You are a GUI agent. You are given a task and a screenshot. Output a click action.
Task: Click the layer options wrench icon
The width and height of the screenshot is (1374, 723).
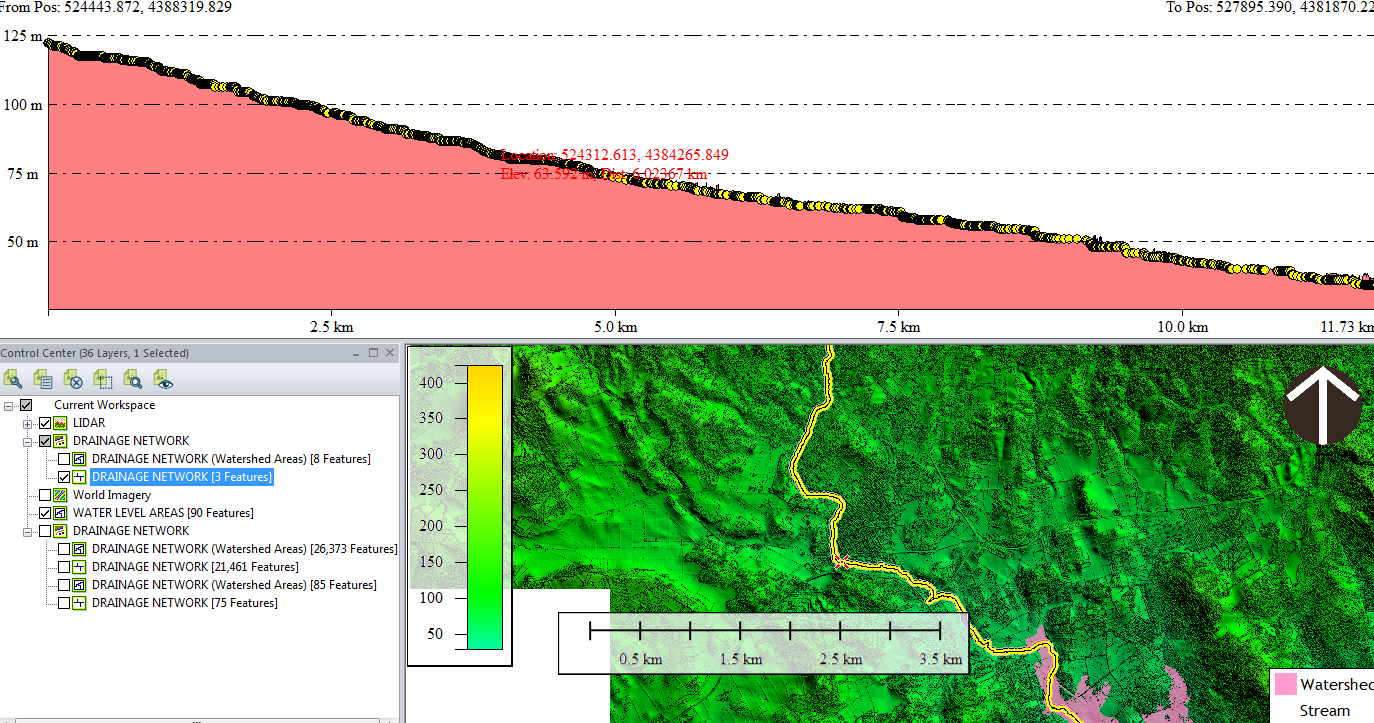(x=13, y=379)
